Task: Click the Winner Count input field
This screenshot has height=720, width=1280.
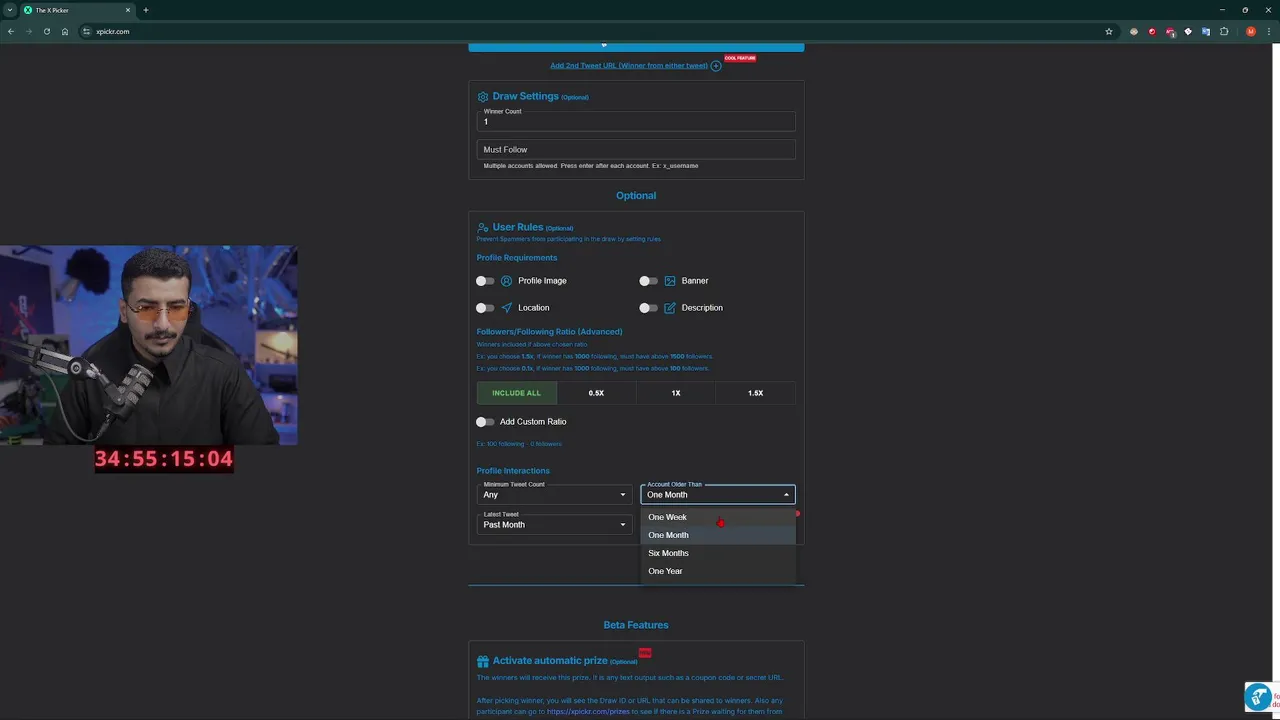Action: click(636, 121)
